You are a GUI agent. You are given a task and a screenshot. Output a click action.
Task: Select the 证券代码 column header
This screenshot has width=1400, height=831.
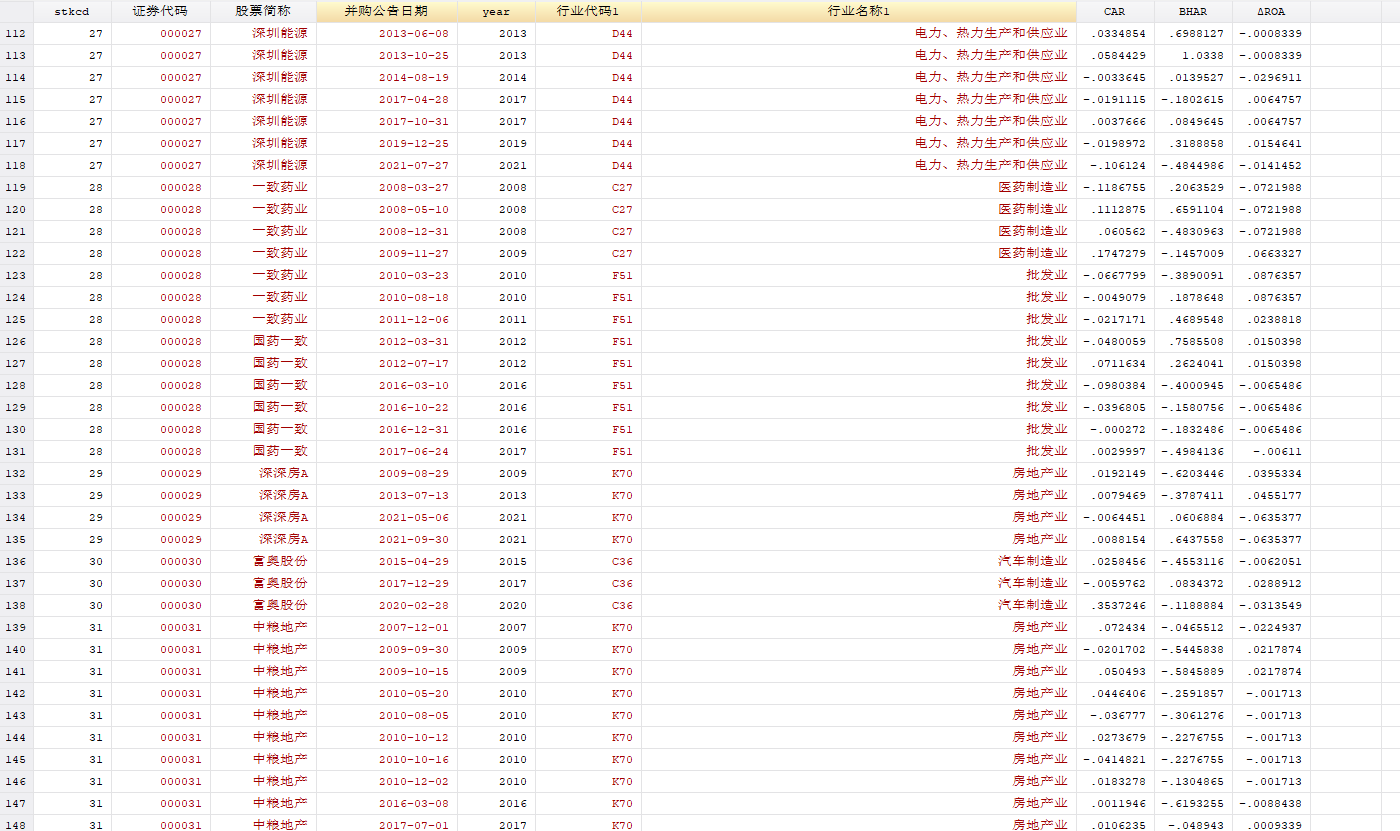tap(160, 11)
